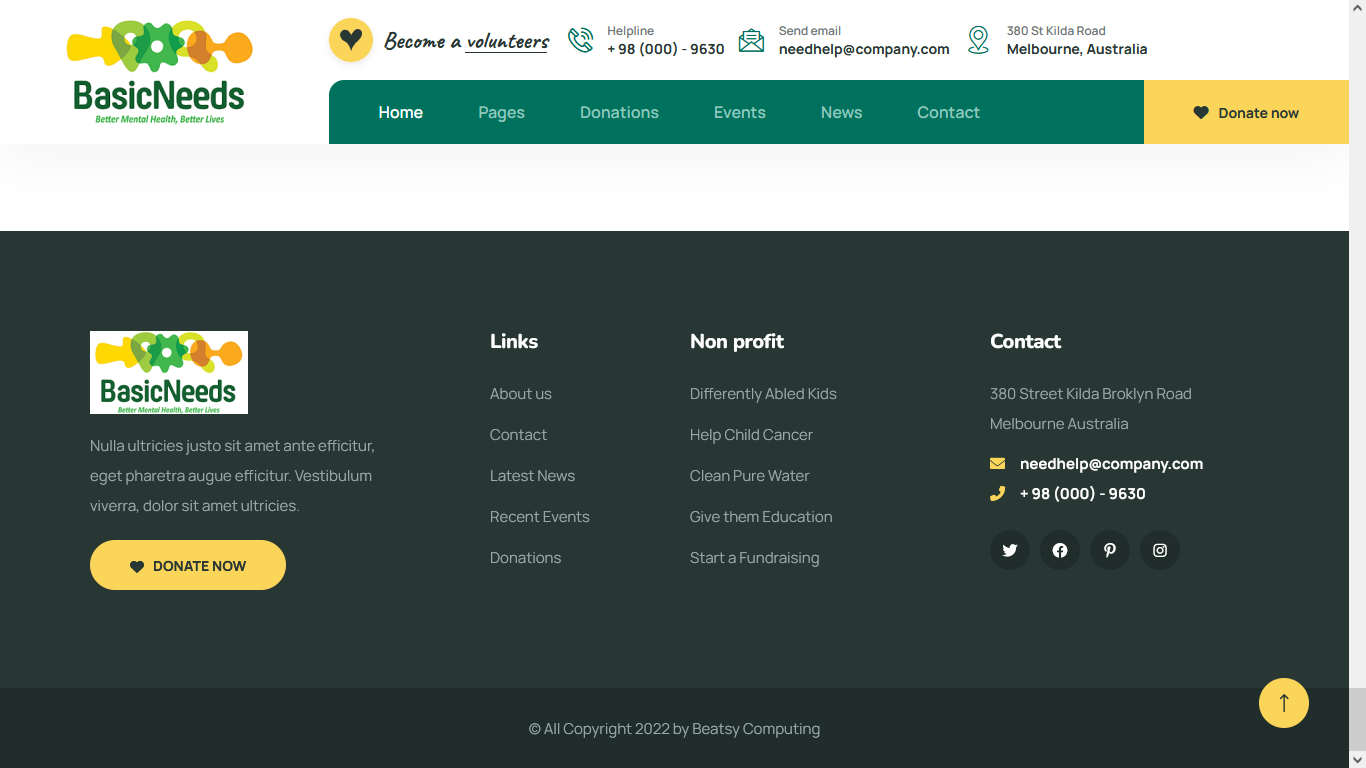Click the location pin icon in header

(x=978, y=40)
